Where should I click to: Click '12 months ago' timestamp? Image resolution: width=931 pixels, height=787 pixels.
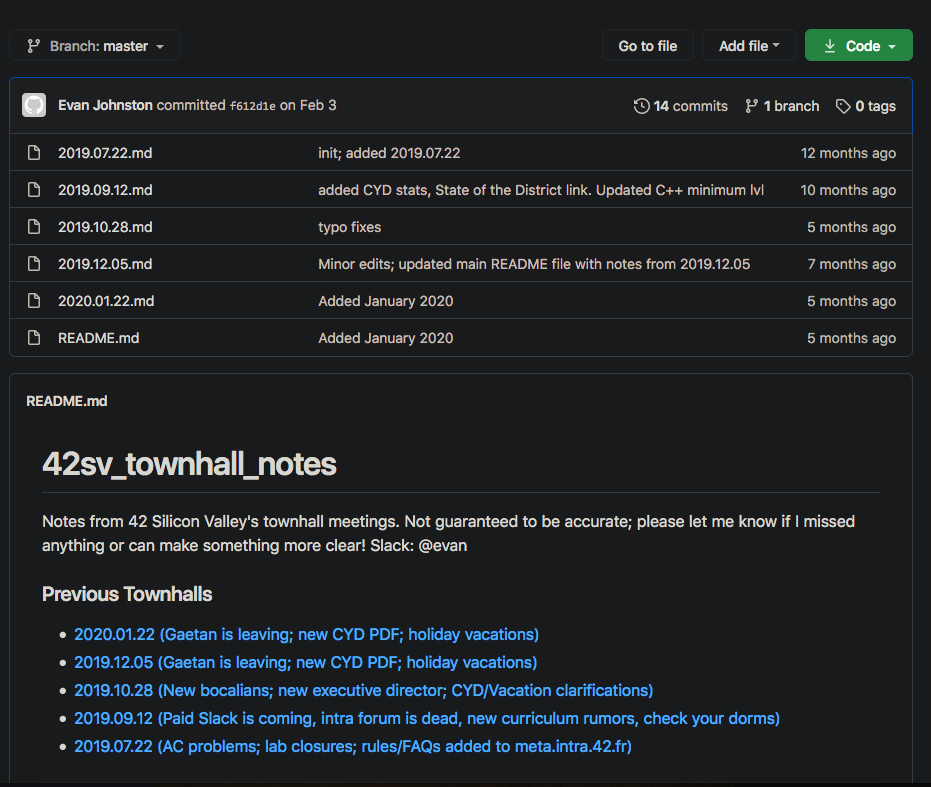[x=848, y=153]
